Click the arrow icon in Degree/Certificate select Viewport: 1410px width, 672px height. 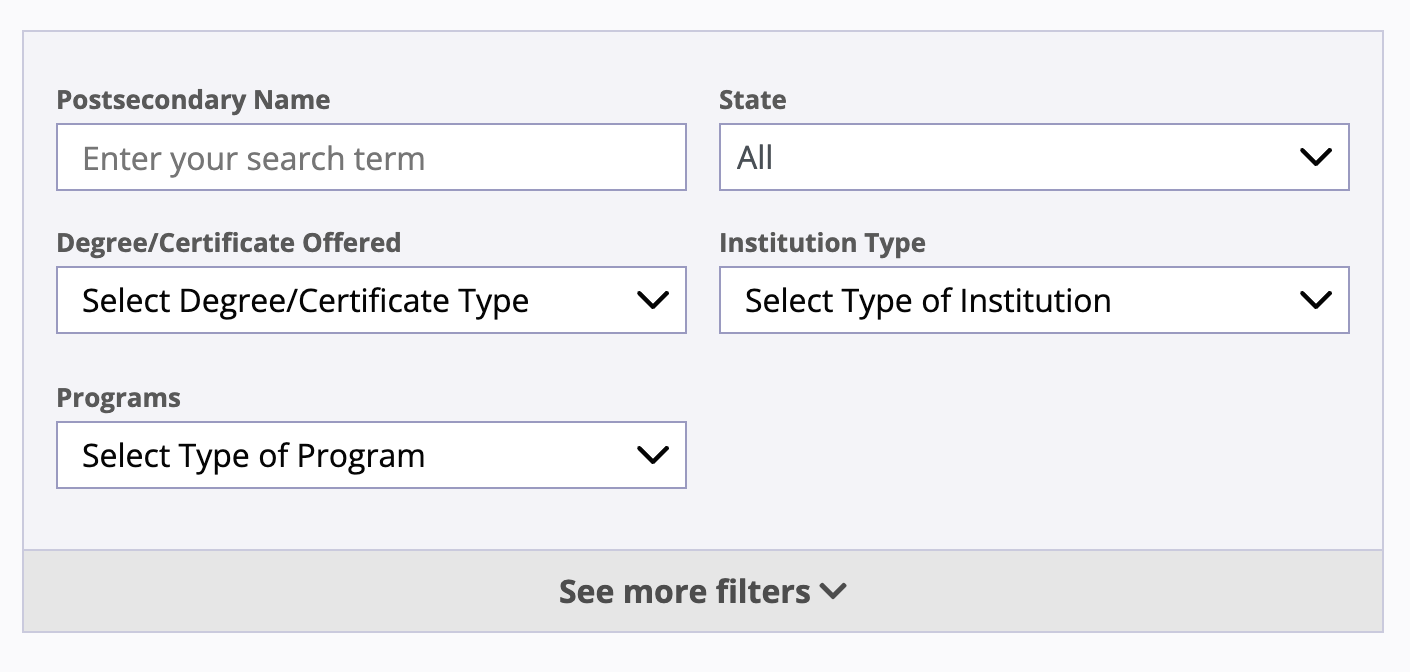[x=652, y=300]
